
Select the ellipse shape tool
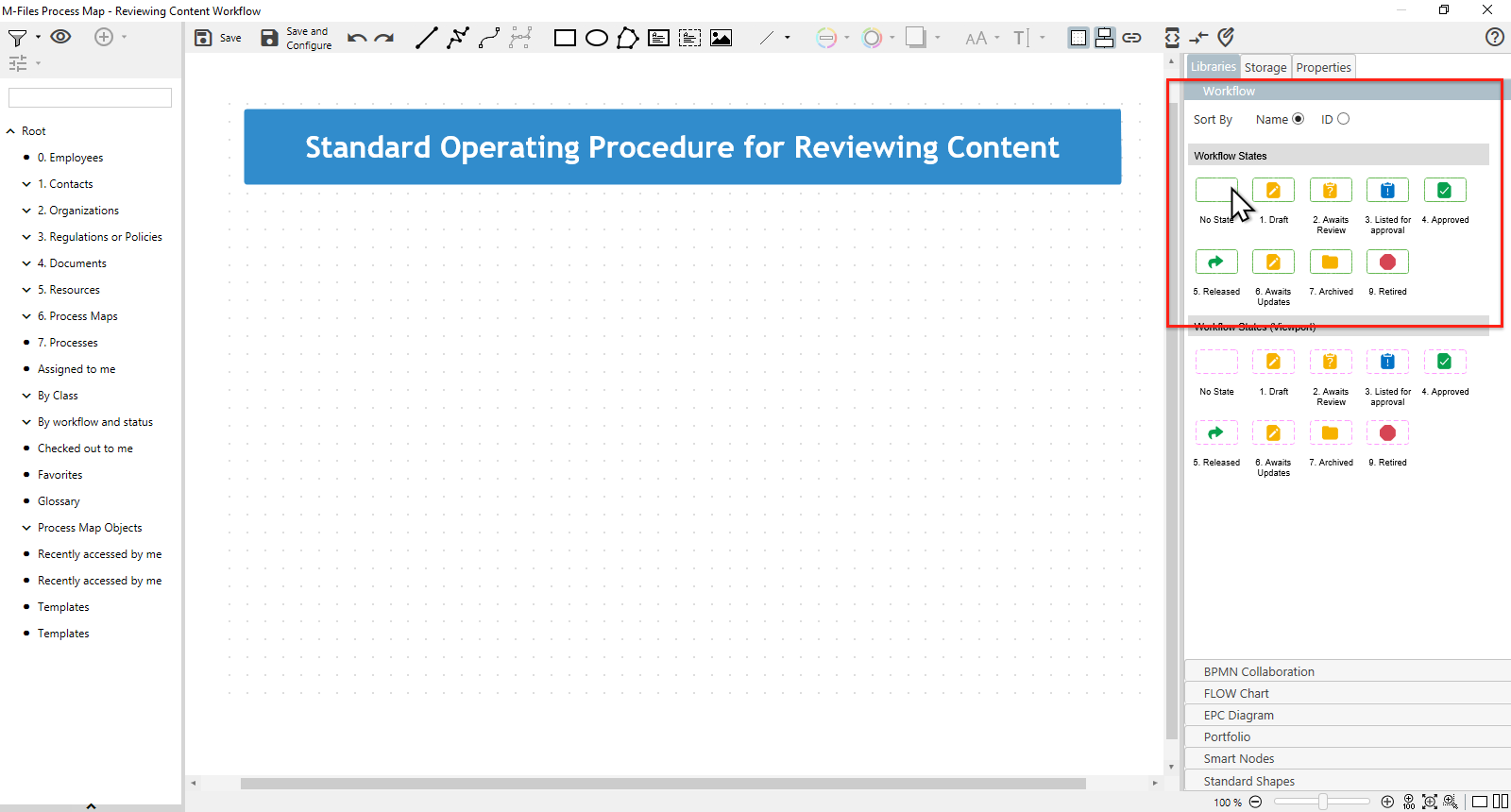coord(597,38)
